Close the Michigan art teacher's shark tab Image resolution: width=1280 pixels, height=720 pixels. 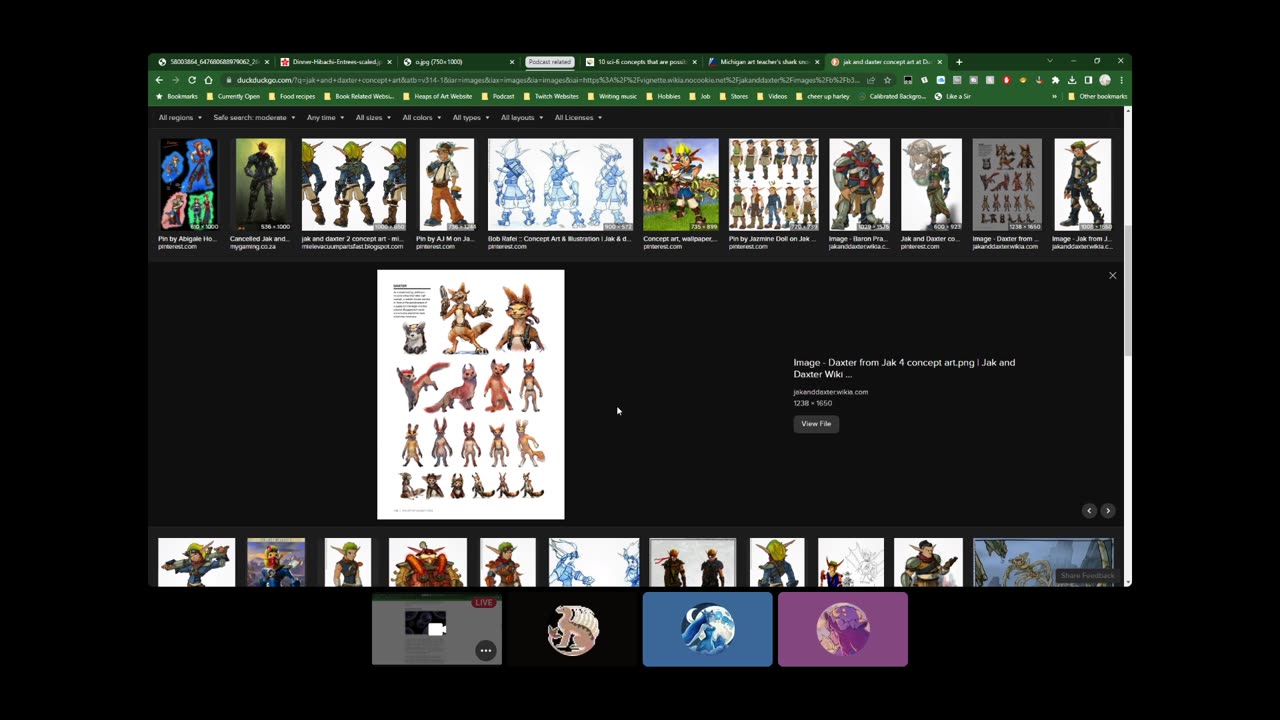click(817, 62)
